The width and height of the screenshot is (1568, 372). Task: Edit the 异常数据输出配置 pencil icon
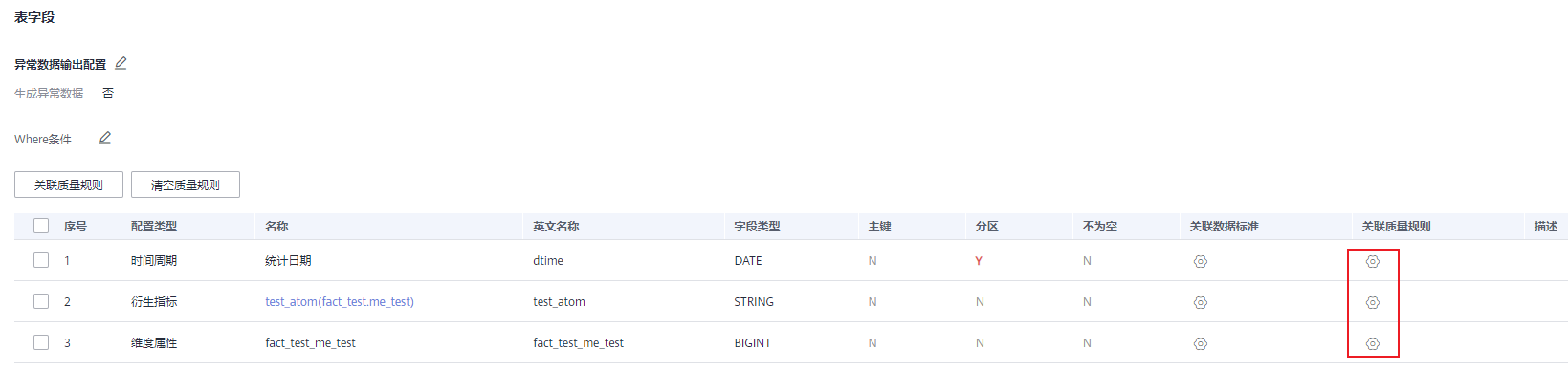point(121,64)
